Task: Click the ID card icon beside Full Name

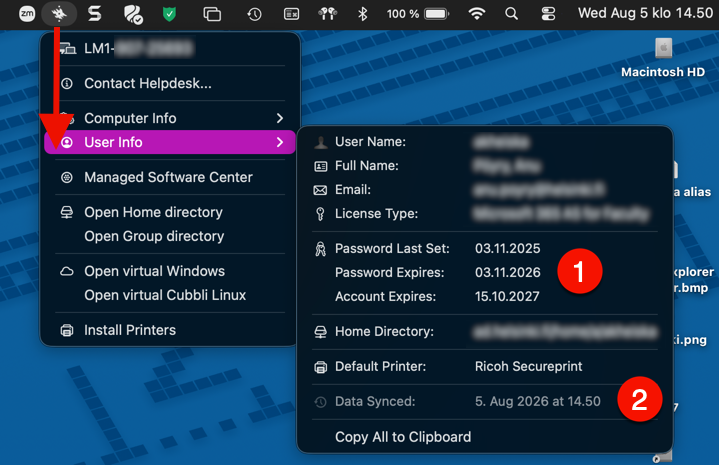Action: click(321, 166)
